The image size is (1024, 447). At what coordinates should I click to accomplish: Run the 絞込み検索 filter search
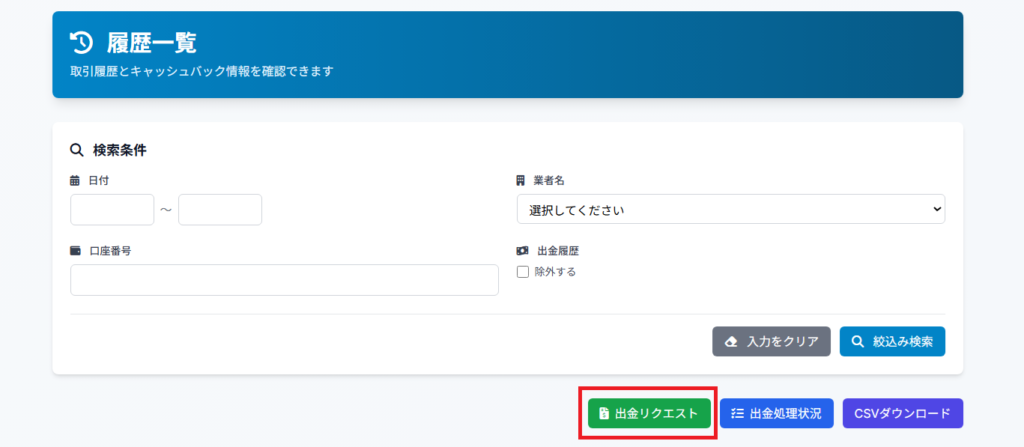pos(892,342)
